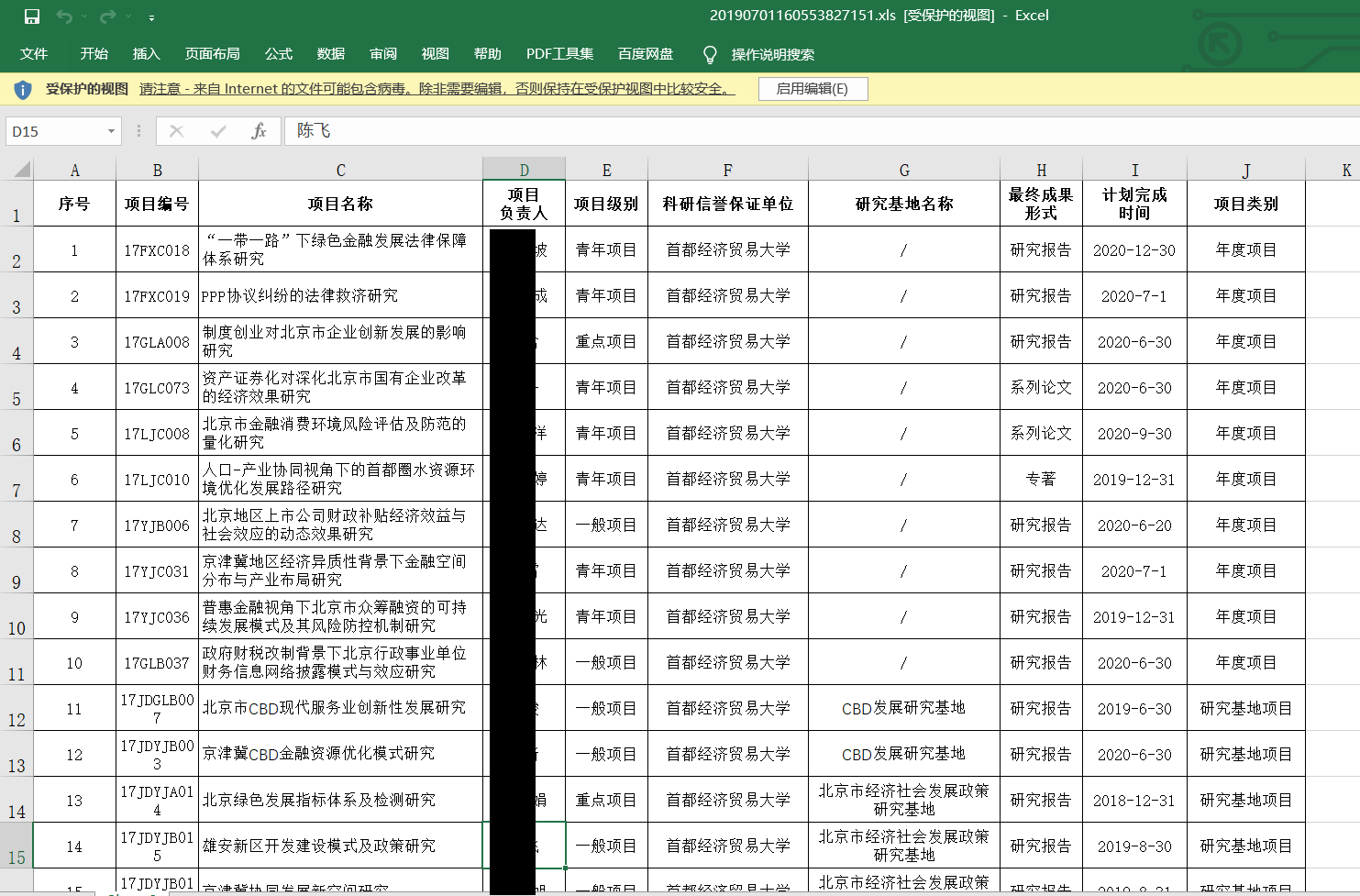Click project code 17YJC036 cell

coord(157,616)
